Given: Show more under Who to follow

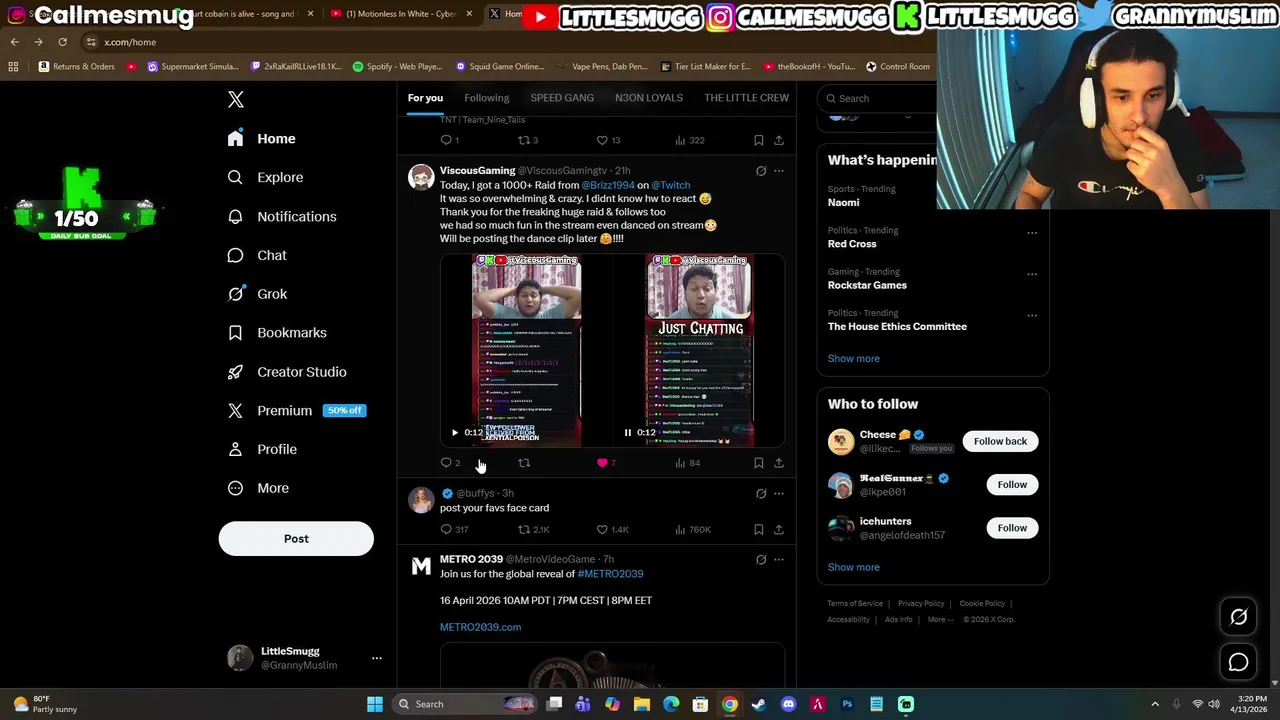Looking at the screenshot, I should (x=854, y=567).
